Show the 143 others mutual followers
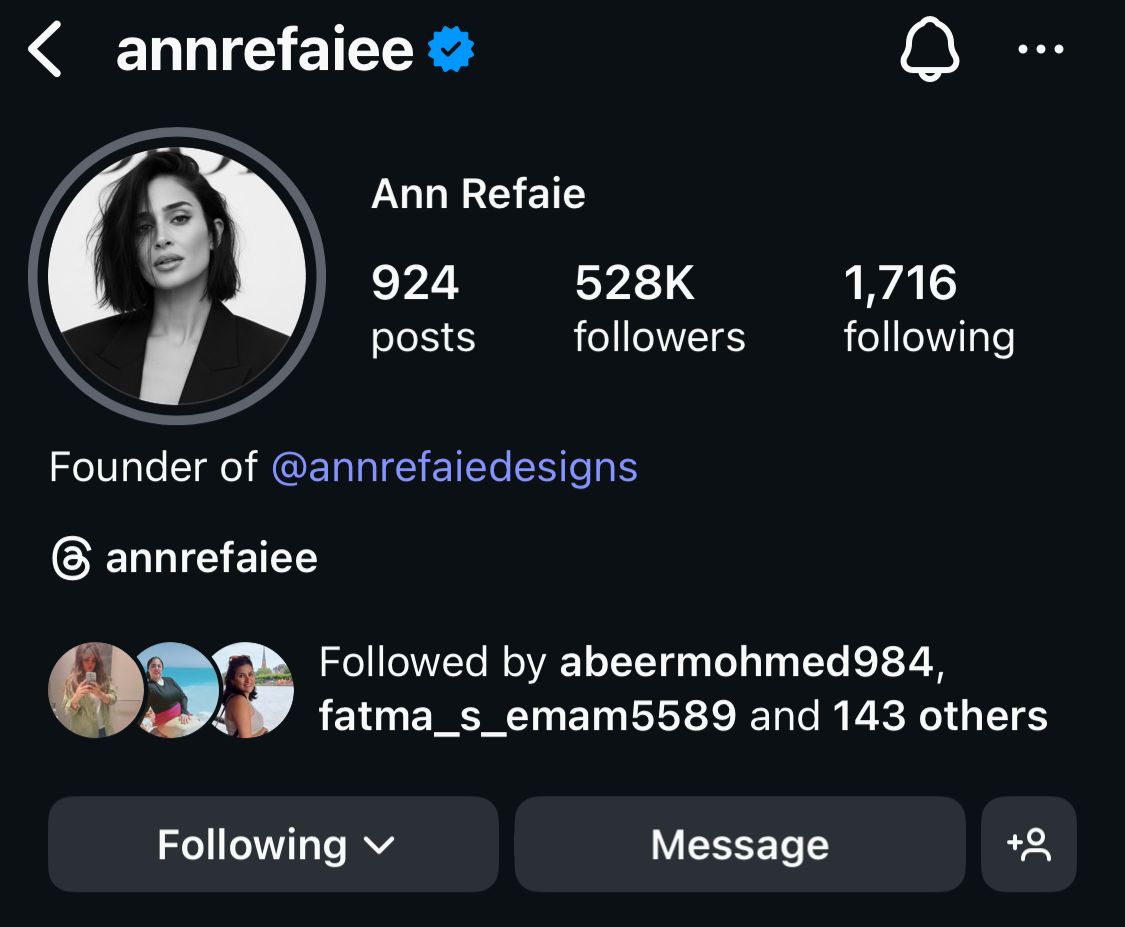The height and width of the screenshot is (927, 1125). click(940, 716)
